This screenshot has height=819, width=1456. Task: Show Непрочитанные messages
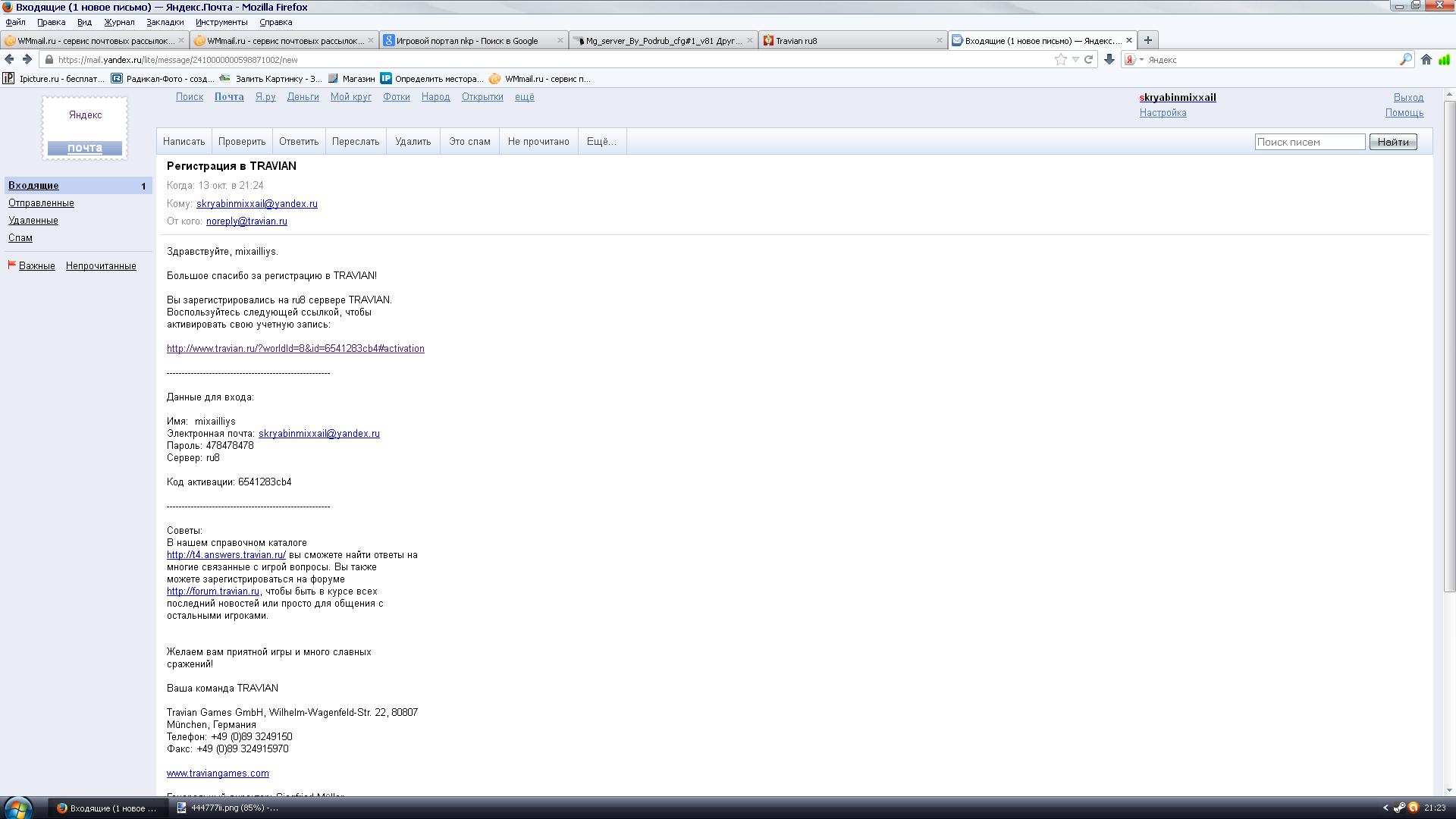click(101, 266)
